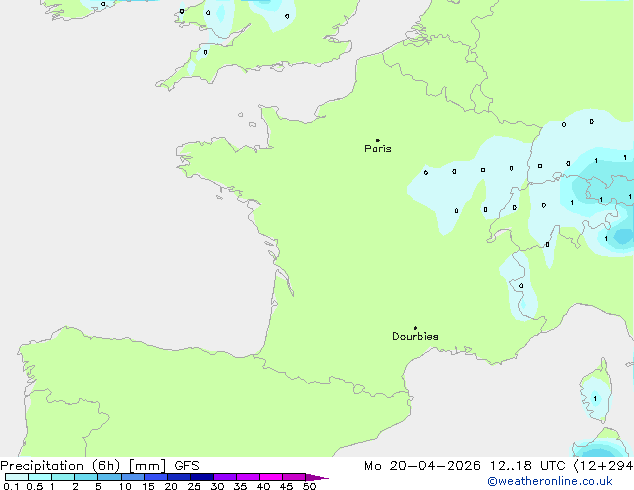The width and height of the screenshot is (634, 490).
Task: Click the 50 legend scale value
Action: (309, 486)
